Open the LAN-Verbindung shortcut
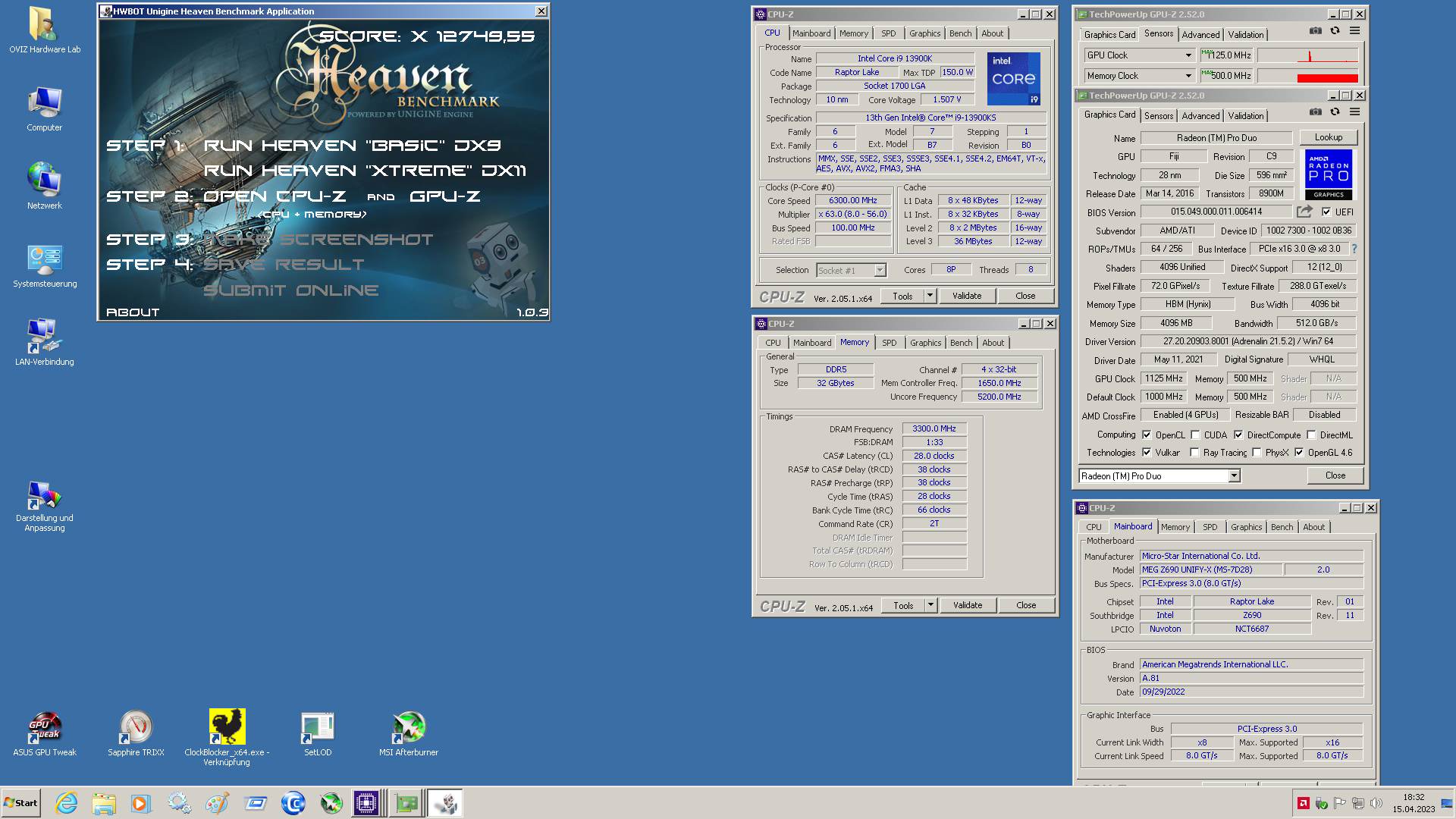 (44, 343)
